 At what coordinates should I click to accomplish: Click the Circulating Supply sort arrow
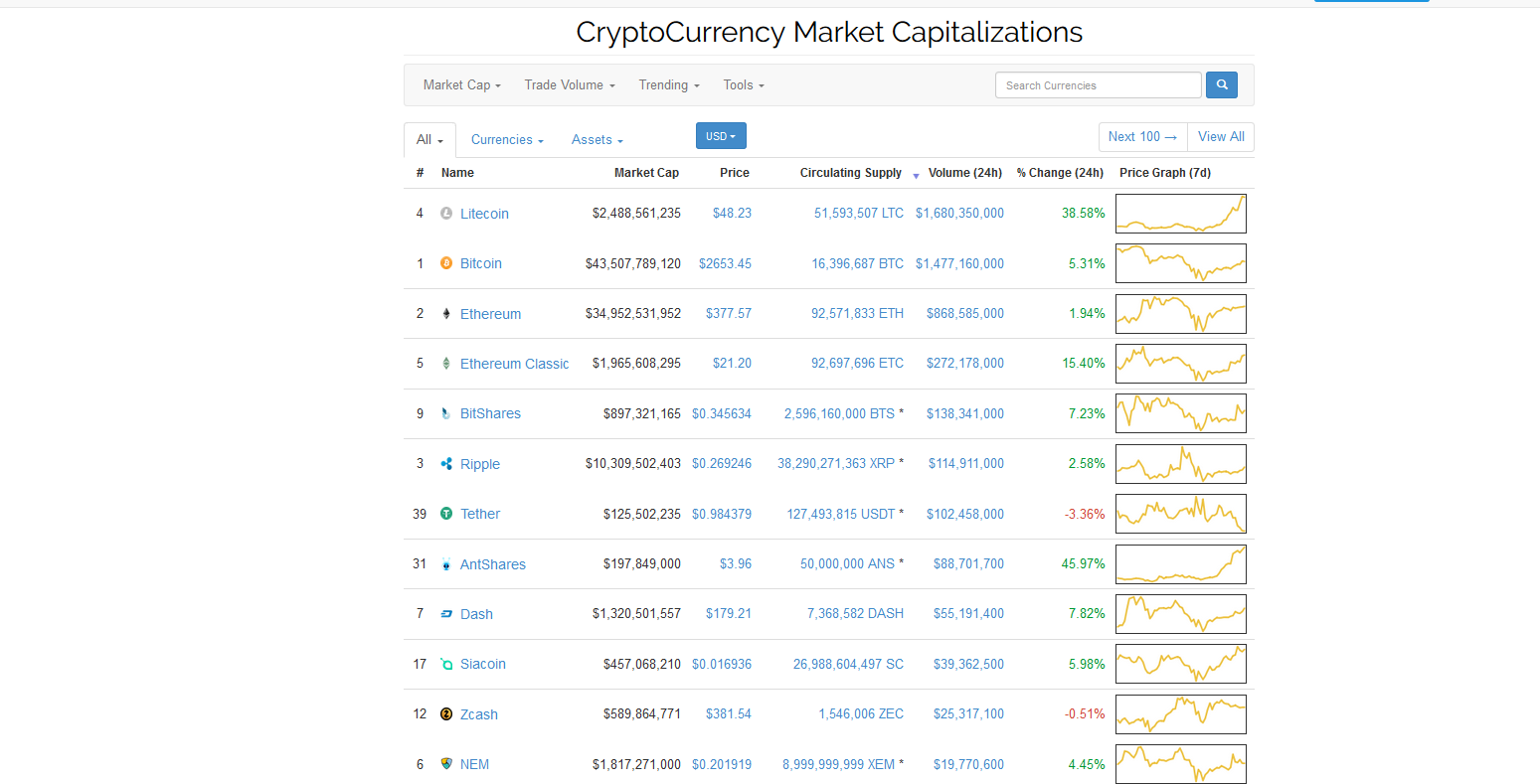coord(916,175)
